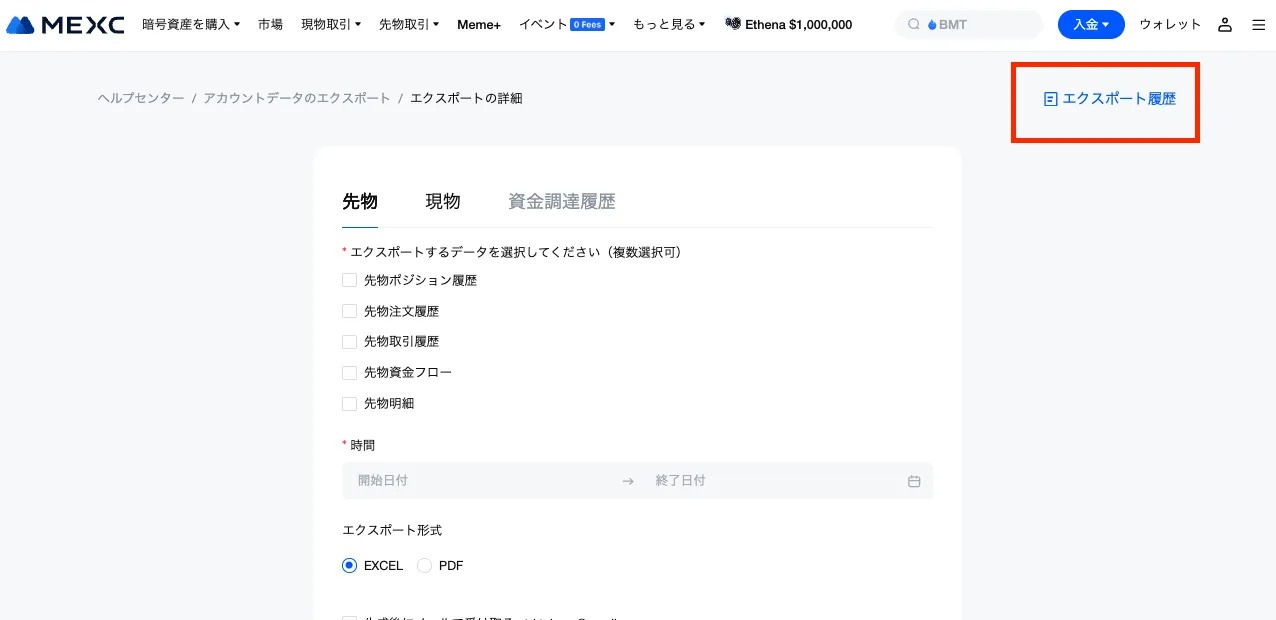Go to ヘルプセンター breadcrumb
Screen dimensions: 1276x620
(141, 98)
